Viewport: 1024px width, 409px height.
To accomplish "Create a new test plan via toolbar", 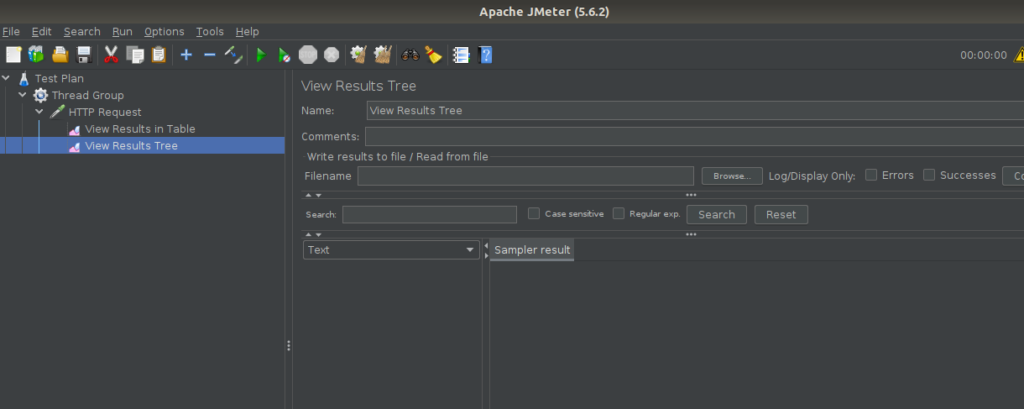I will [x=13, y=55].
